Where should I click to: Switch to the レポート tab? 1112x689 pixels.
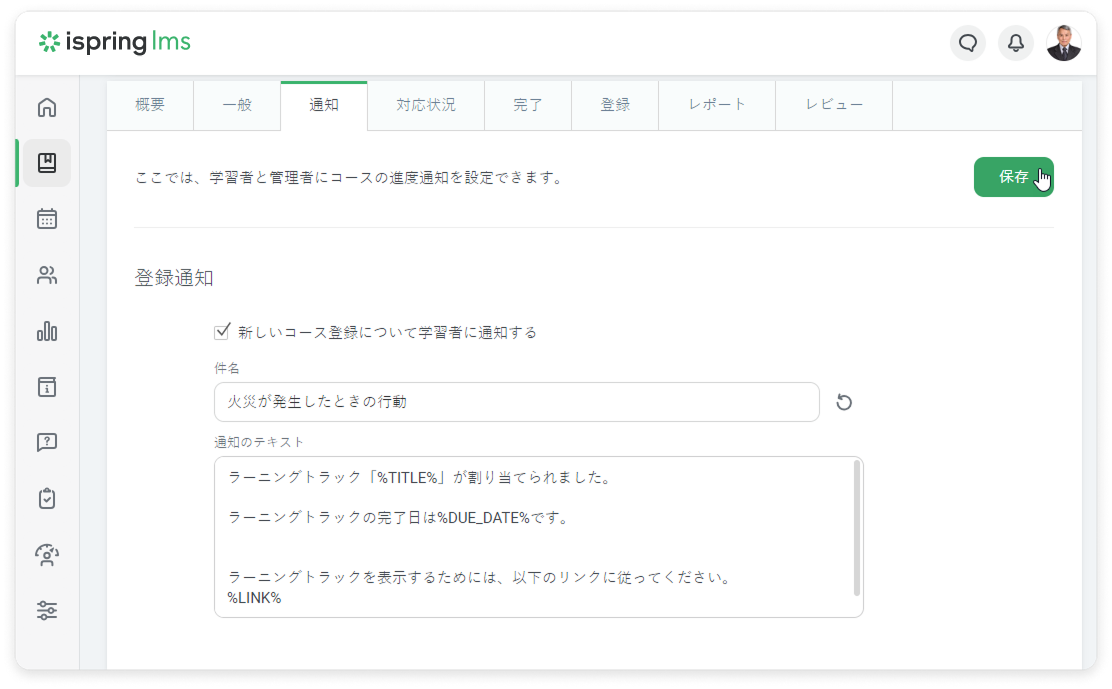pyautogui.click(x=716, y=105)
